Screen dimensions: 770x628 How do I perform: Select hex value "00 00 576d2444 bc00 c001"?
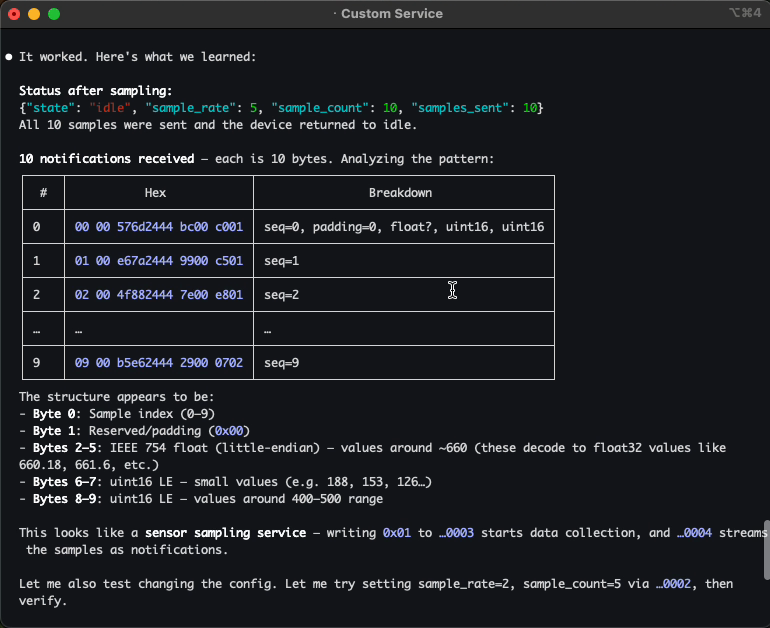(159, 227)
